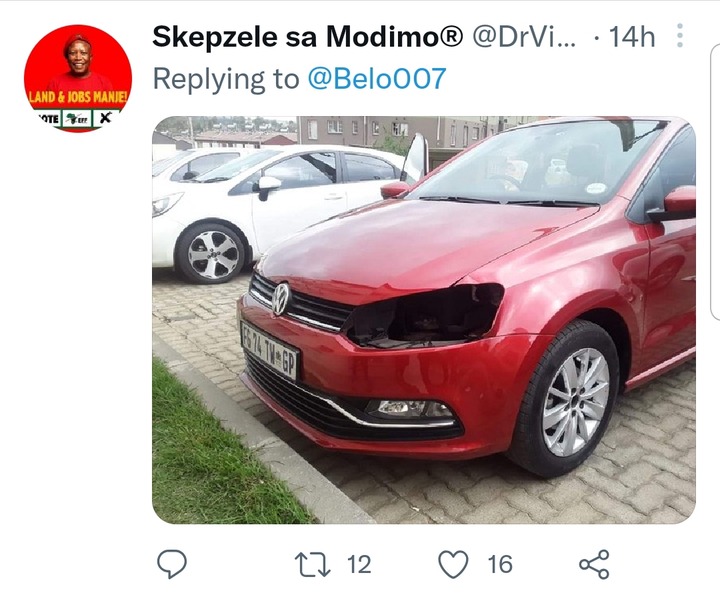The width and height of the screenshot is (720, 593).
Task: View the like count of 16
Action: click(500, 565)
